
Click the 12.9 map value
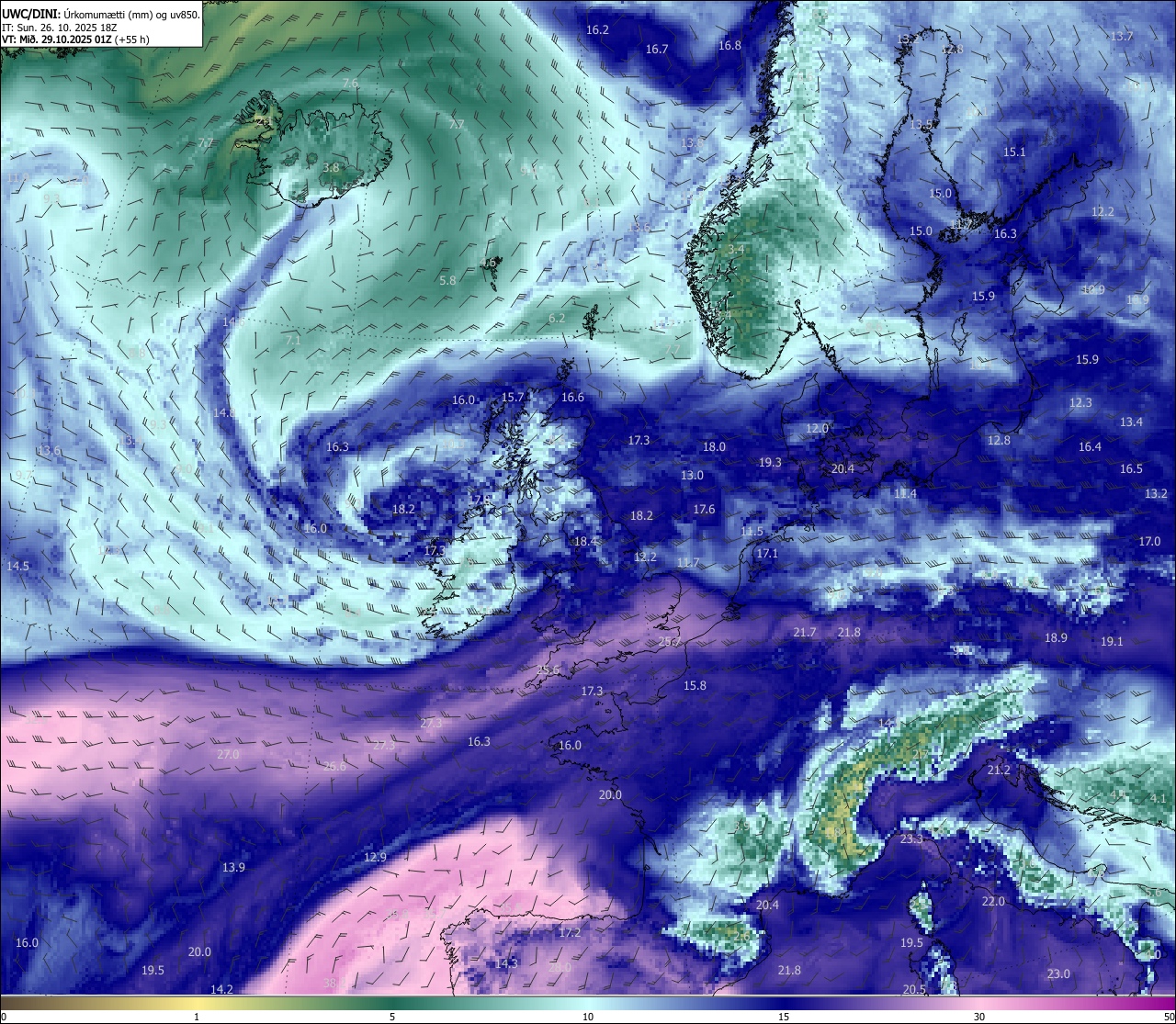[375, 858]
